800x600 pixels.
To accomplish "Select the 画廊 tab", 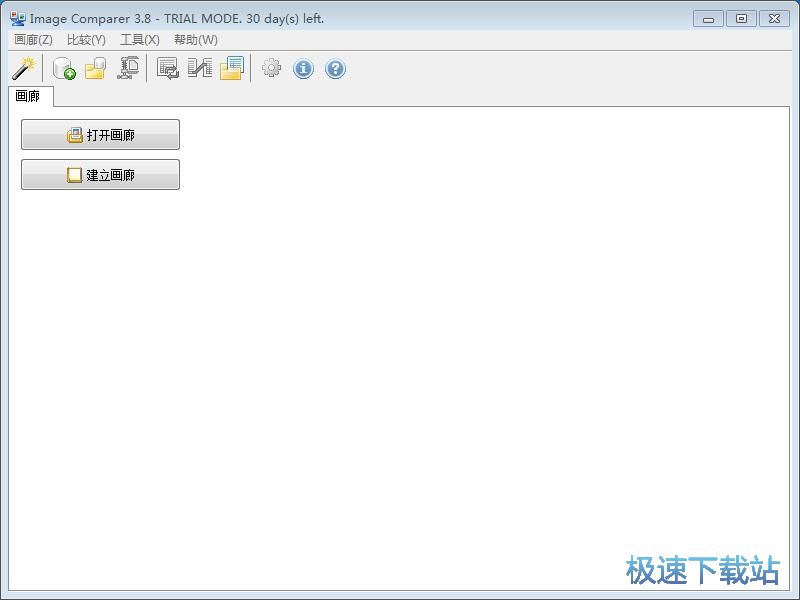I will 31,96.
